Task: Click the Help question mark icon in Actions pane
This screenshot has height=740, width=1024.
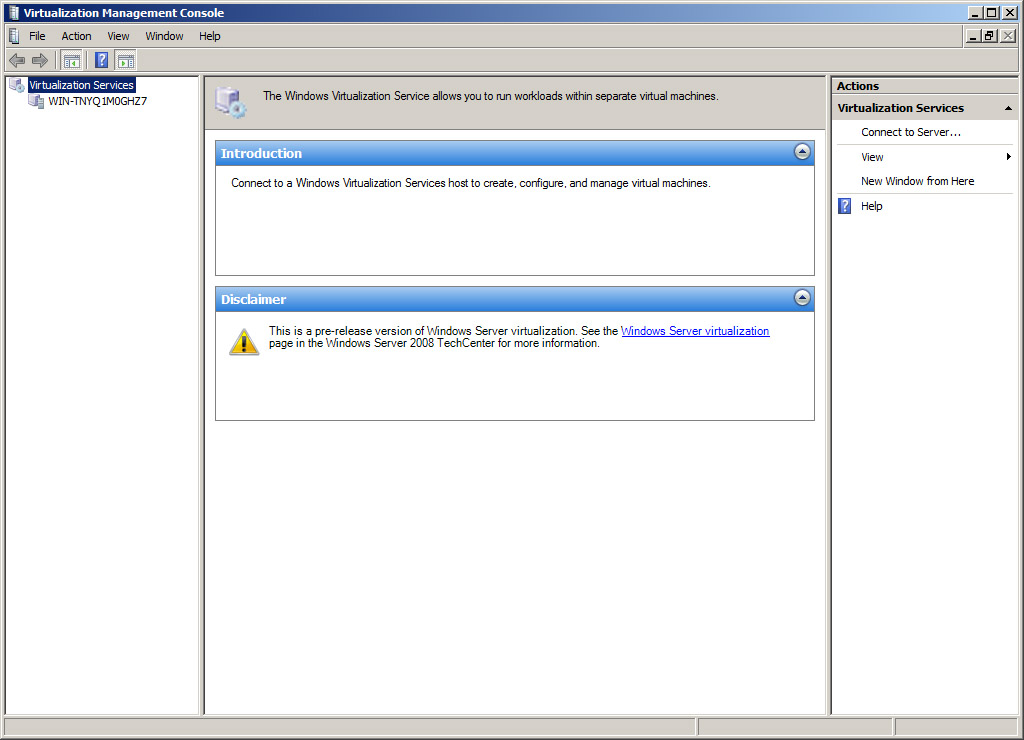Action: 844,206
